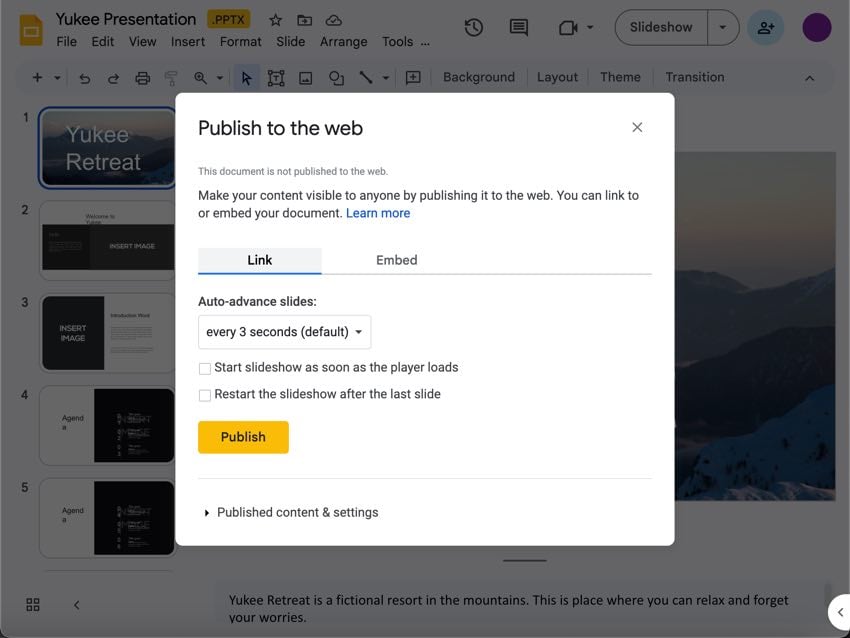Screen dimensions: 850x638
Task: Expand Published content & settings
Action: coord(292,511)
